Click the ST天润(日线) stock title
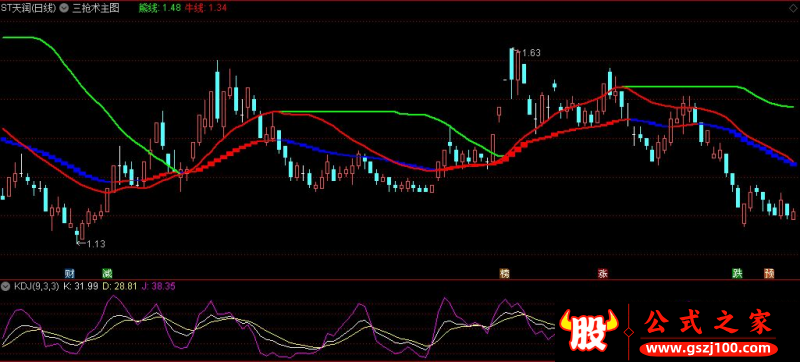This screenshot has width=800, height=362. point(30,8)
